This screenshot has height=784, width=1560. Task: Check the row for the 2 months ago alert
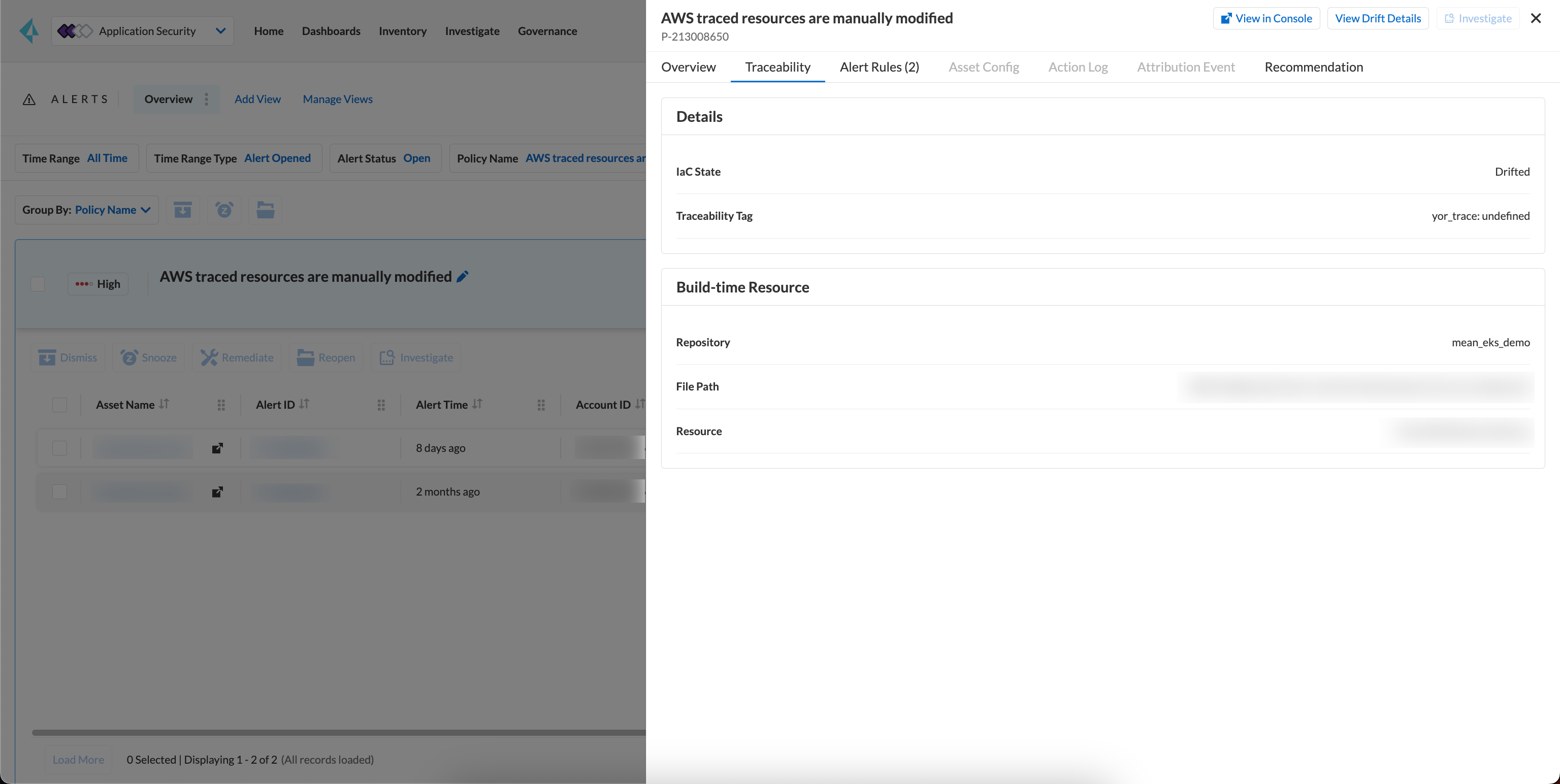click(59, 492)
